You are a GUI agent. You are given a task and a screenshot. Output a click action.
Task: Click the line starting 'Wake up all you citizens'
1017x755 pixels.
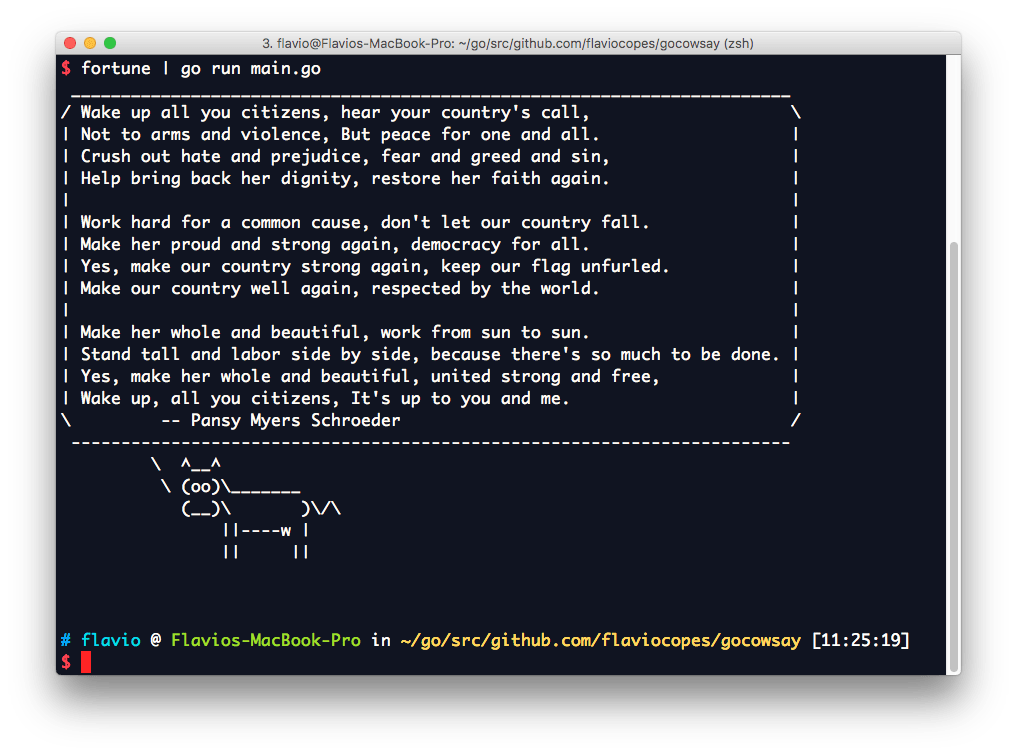pyautogui.click(x=335, y=112)
